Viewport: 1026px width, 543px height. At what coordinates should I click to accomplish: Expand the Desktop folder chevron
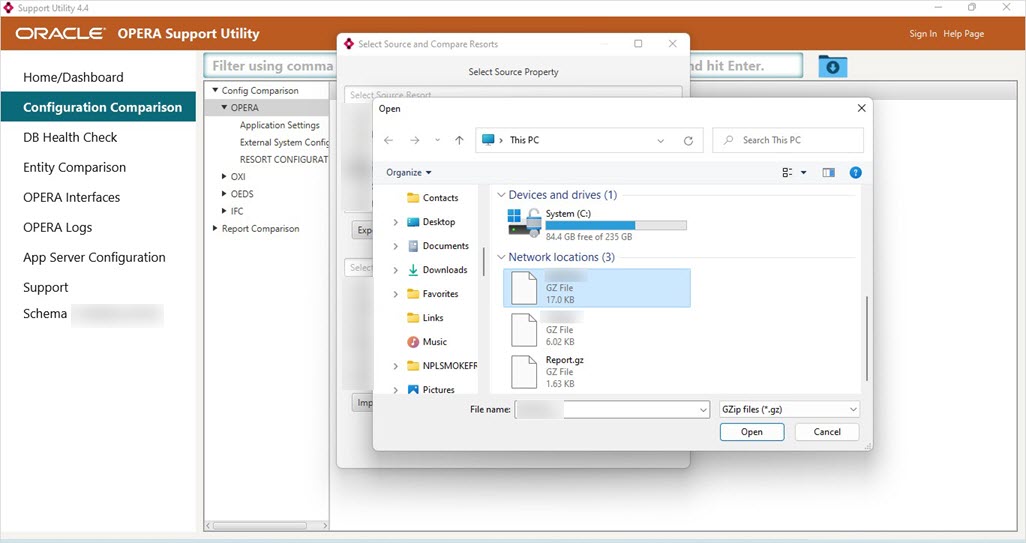pyautogui.click(x=395, y=222)
